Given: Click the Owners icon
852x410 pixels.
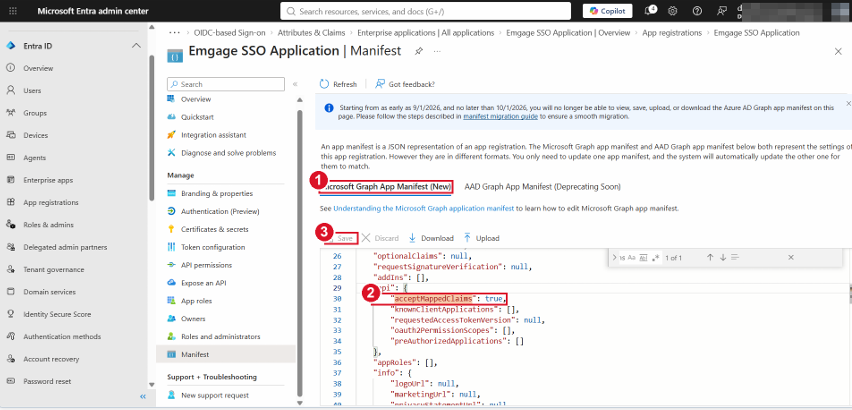Looking at the screenshot, I should click(171, 318).
